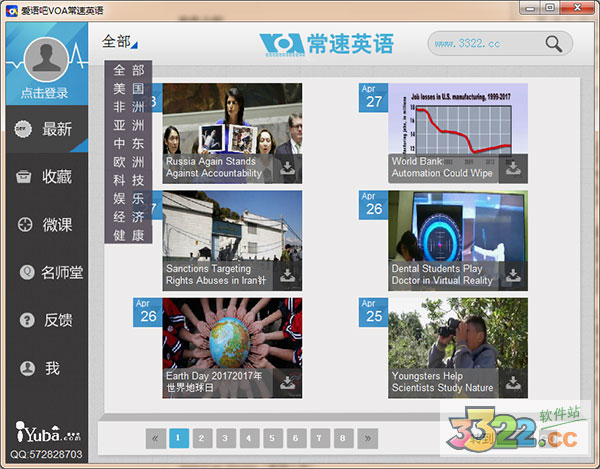Image resolution: width=600 pixels, height=469 pixels.
Task: Select 经济 category
Action: coord(129,217)
